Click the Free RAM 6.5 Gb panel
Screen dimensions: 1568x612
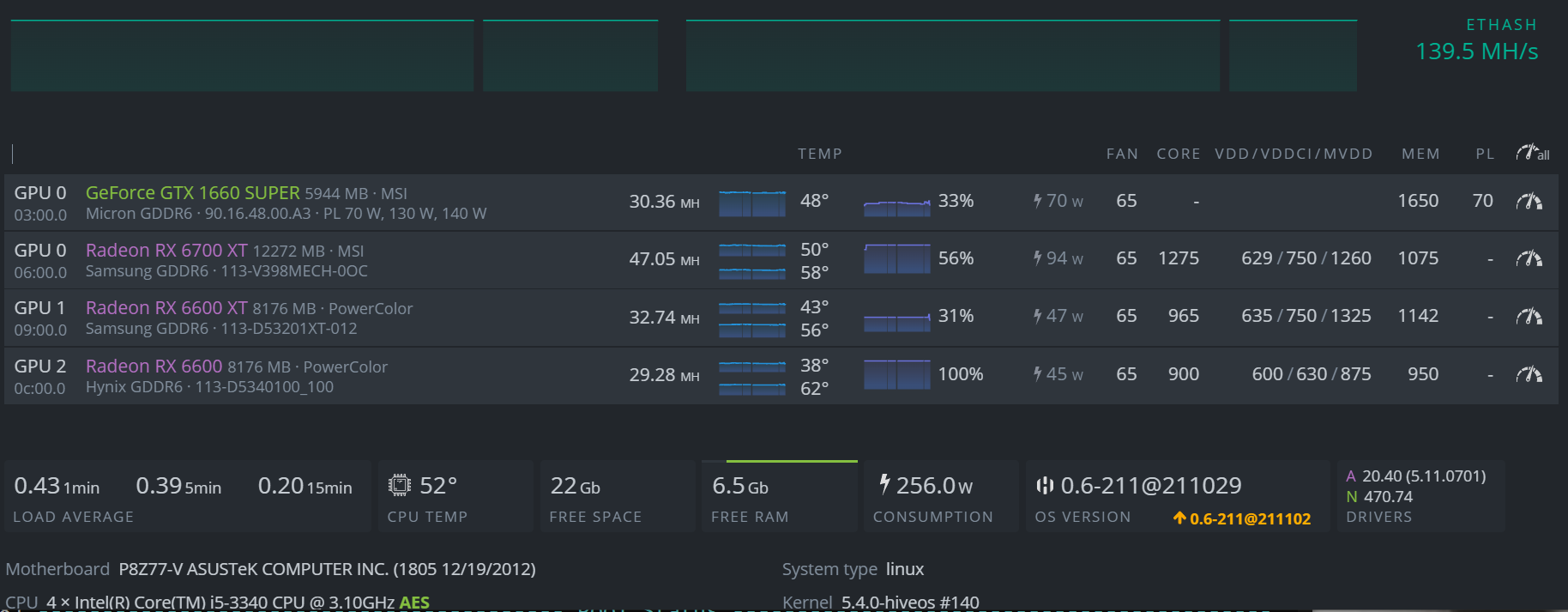point(779,496)
